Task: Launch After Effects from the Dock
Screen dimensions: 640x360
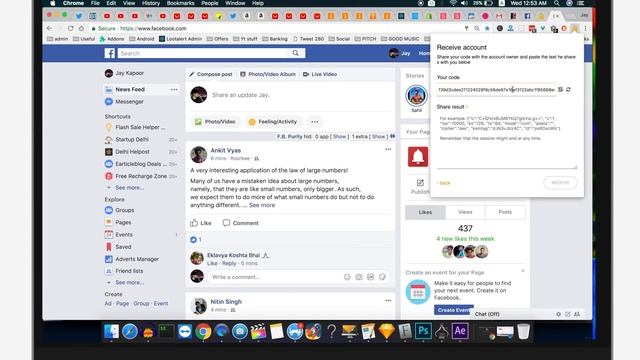Action: (460, 331)
